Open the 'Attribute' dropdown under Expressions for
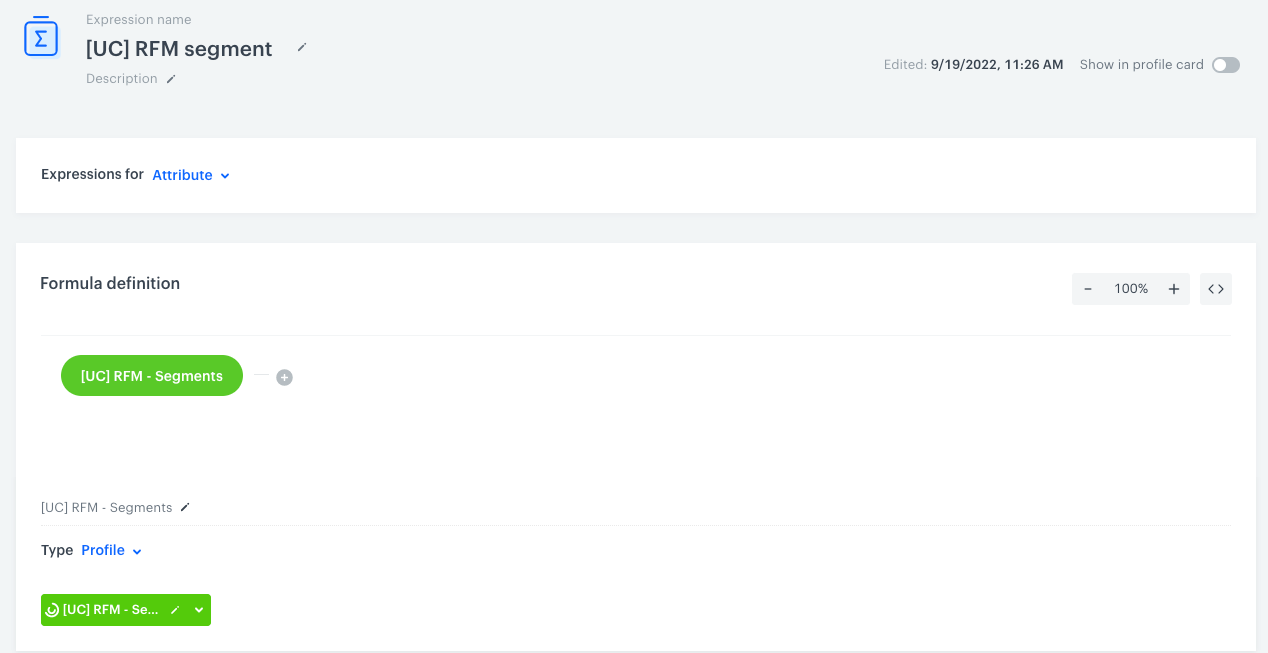The height and width of the screenshot is (653, 1268). (190, 175)
